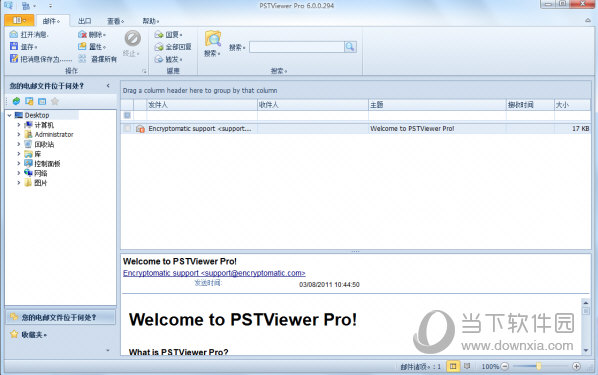The image size is (598, 375).
Task: Click the zoom in plus button
Action: click(576, 366)
